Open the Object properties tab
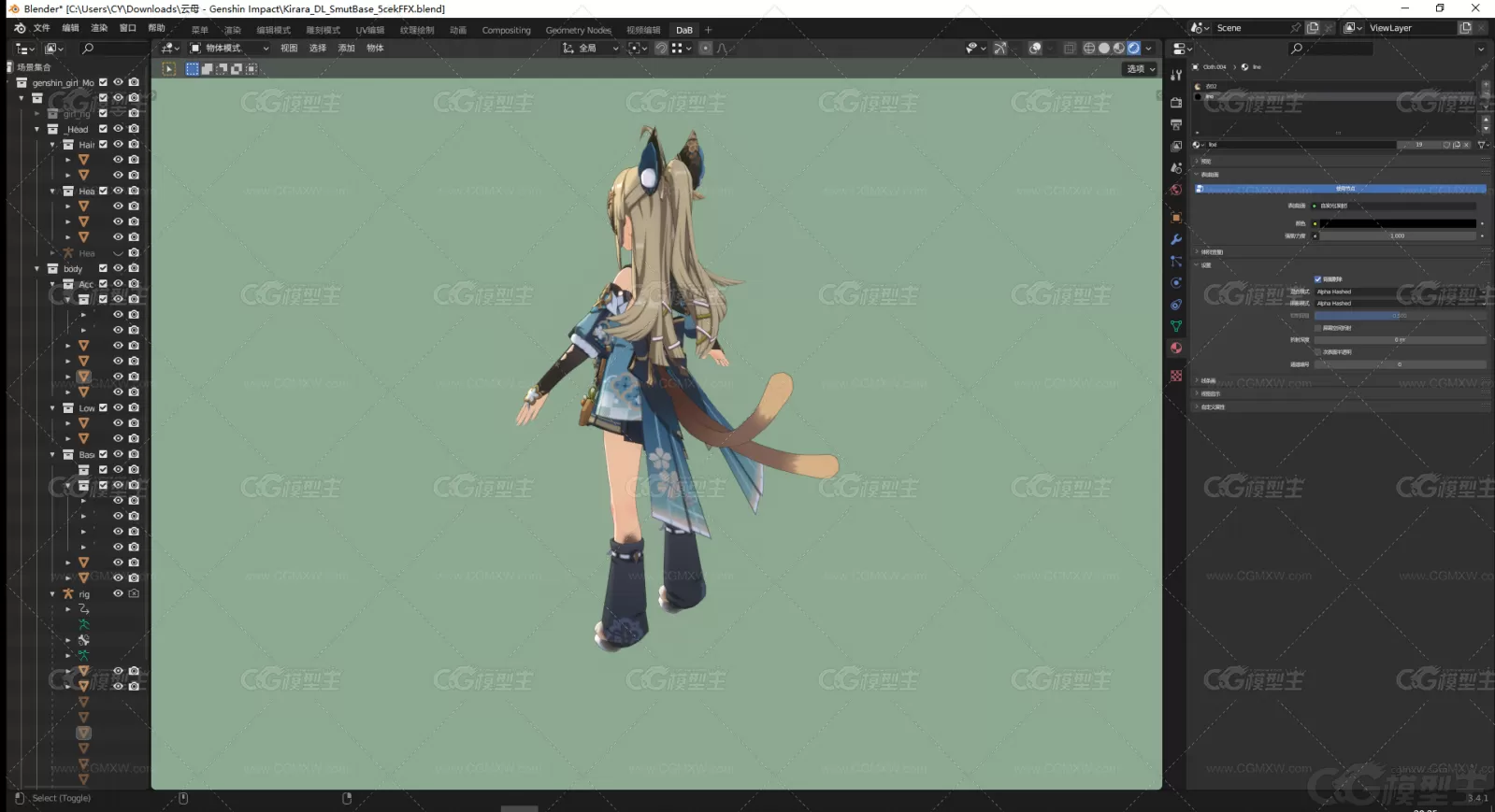The height and width of the screenshot is (812, 1495). [x=1176, y=218]
